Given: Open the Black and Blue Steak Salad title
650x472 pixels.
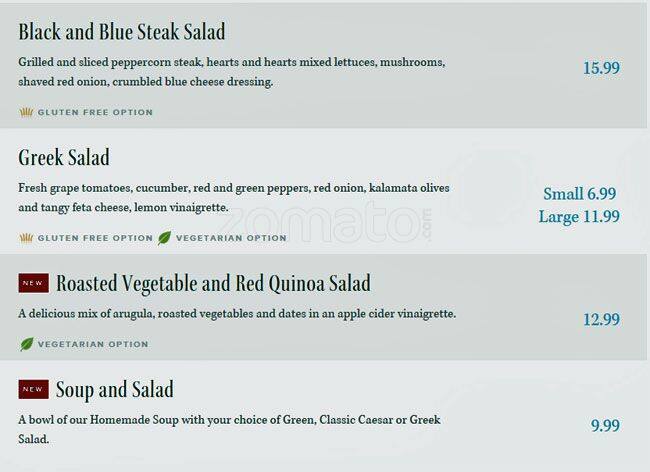Looking at the screenshot, I should click(x=122, y=32).
